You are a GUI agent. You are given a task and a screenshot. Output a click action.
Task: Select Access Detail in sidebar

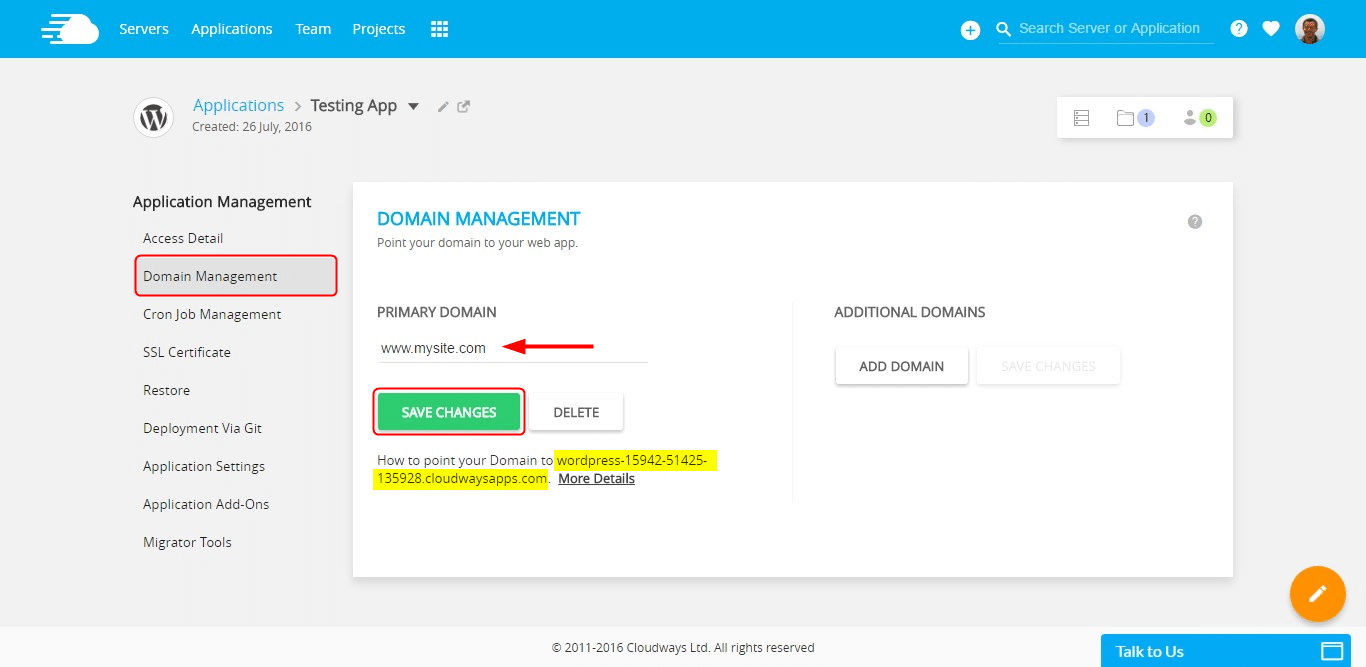click(183, 238)
